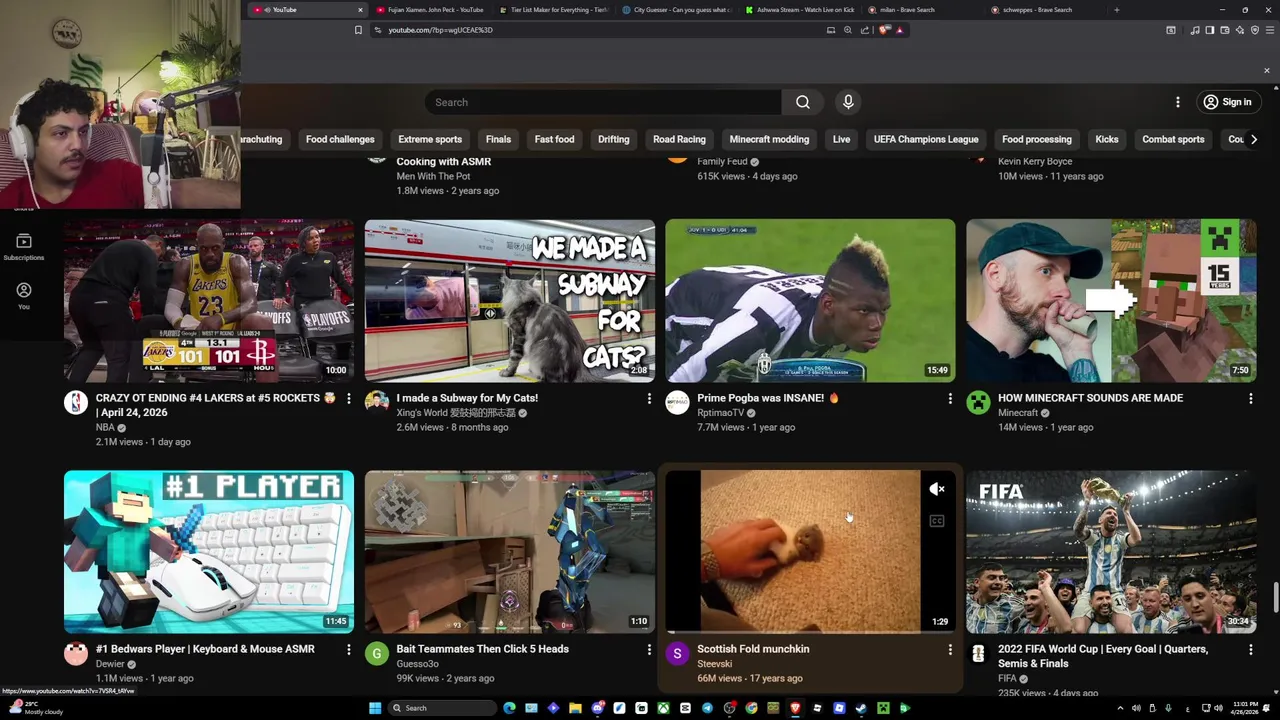Screen dimensions: 1280x720
Task: Open Windows Start menu
Action: [375, 708]
